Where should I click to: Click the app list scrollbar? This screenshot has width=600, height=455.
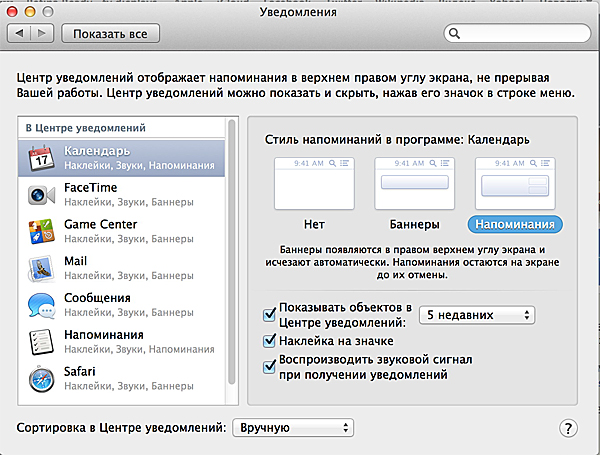[232, 250]
